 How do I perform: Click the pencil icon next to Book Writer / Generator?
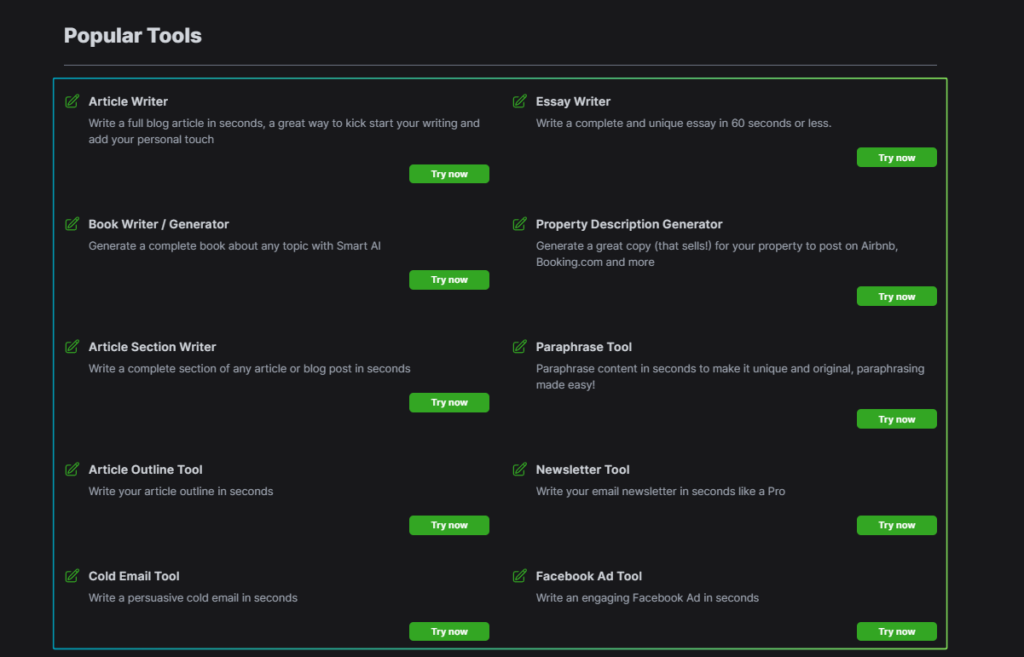pos(72,224)
